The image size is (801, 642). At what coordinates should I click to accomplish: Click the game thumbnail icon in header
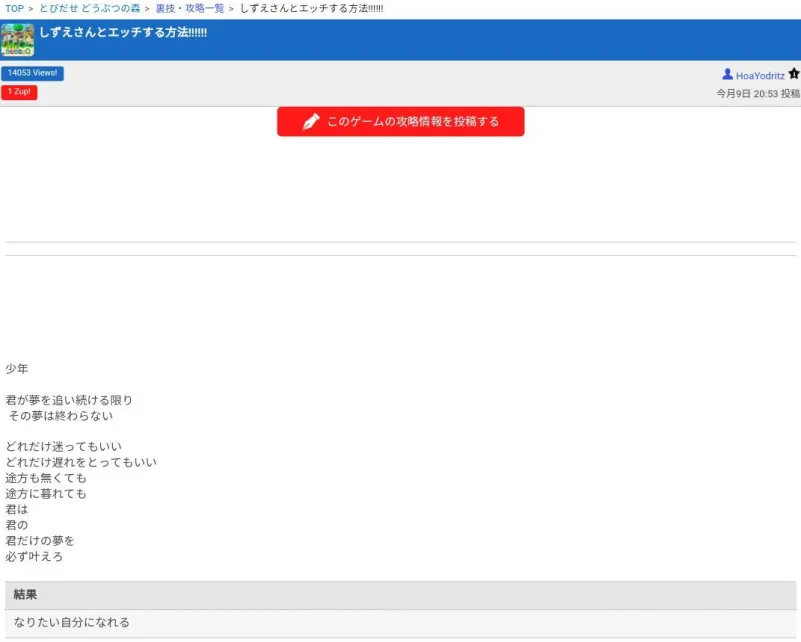pyautogui.click(x=17, y=39)
